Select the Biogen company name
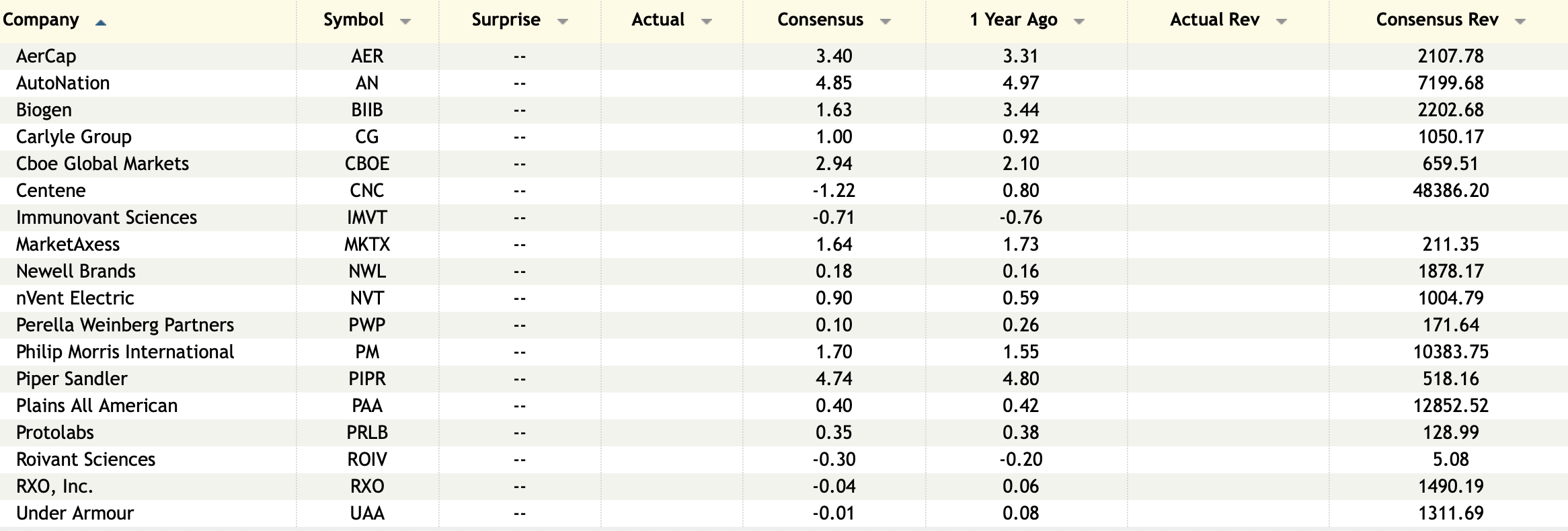Screen dimensions: 1568x531 pos(44,110)
